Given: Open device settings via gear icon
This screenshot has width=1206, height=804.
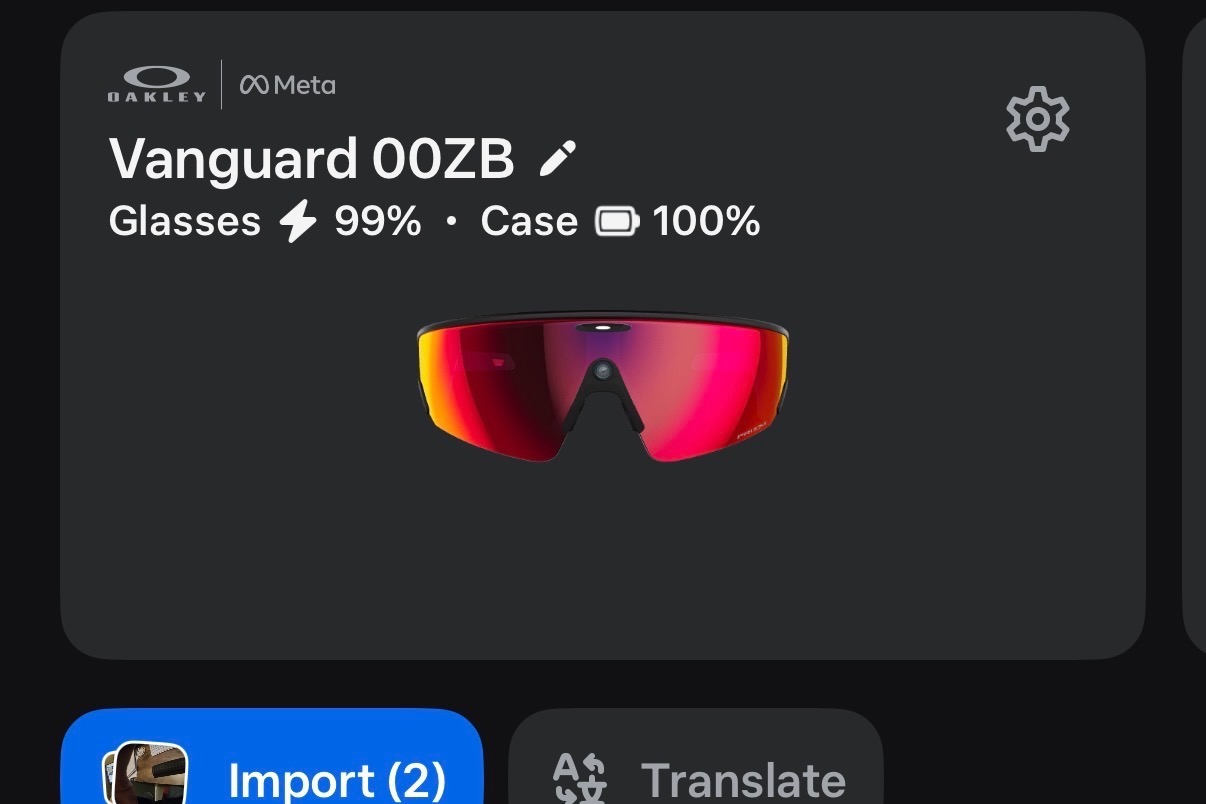Looking at the screenshot, I should pos(1037,119).
